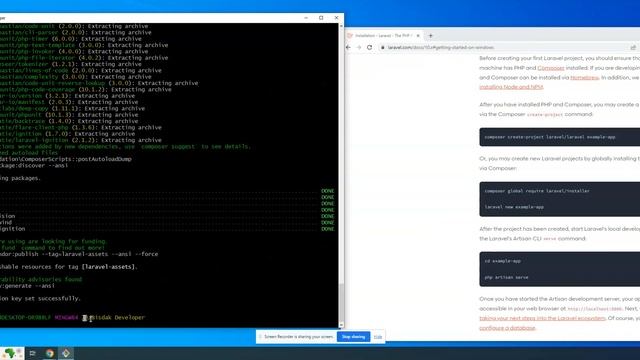Viewport: 640px width, 360px height.
Task: Open a new browser tab with plus icon
Action: coord(430,36)
